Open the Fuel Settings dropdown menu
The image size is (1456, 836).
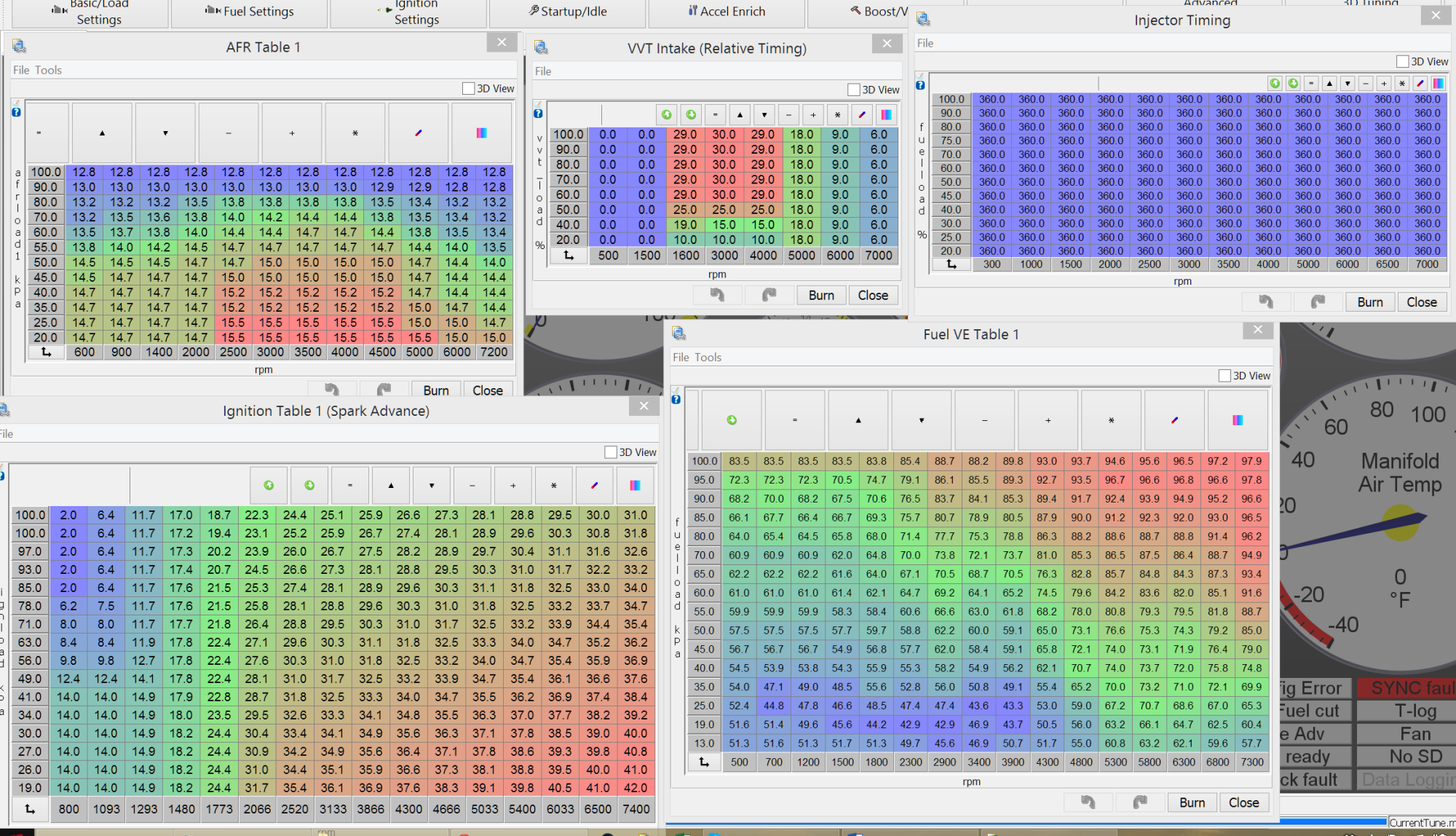(x=250, y=12)
